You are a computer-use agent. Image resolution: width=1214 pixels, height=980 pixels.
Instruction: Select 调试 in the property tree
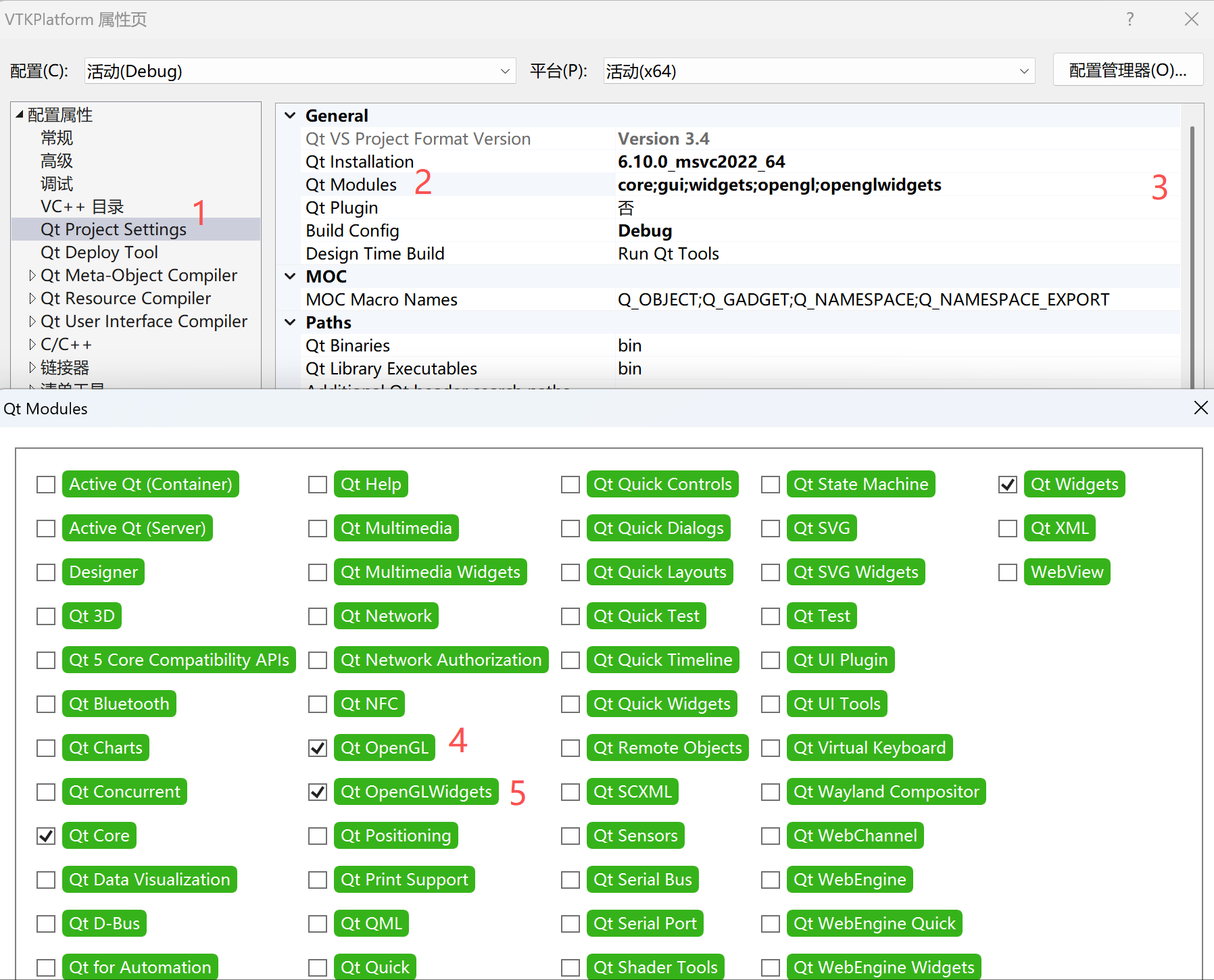[x=57, y=184]
